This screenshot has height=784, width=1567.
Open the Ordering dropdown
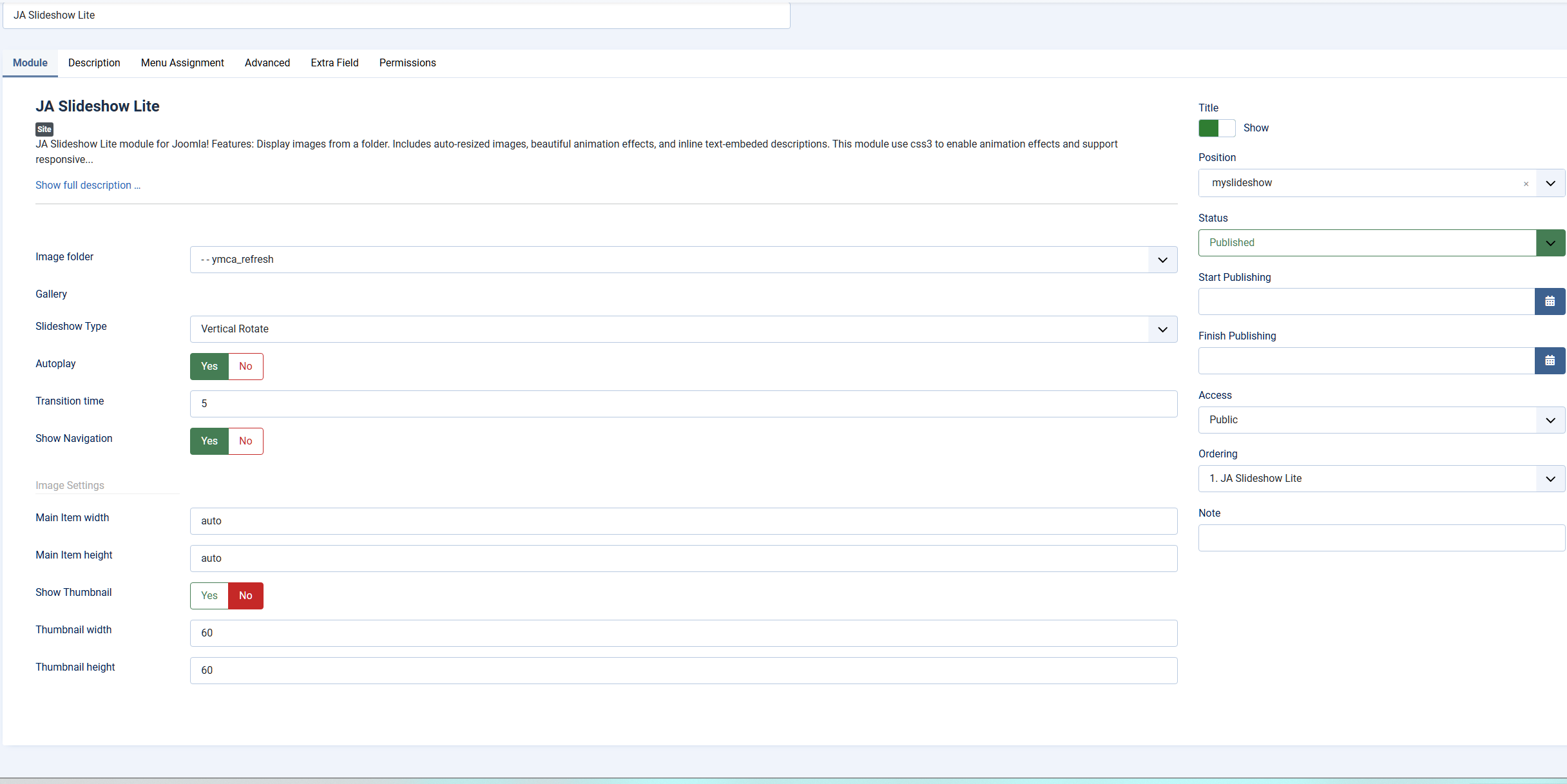tap(1381, 479)
